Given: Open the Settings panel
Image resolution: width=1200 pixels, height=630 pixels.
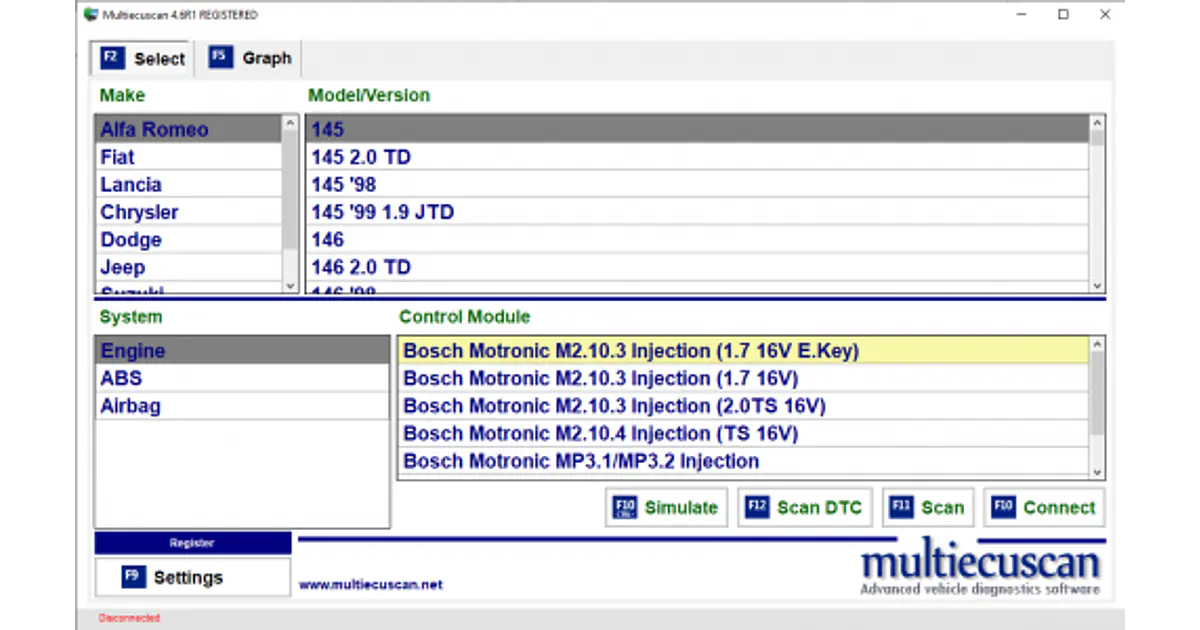Looking at the screenshot, I should pyautogui.click(x=193, y=577).
